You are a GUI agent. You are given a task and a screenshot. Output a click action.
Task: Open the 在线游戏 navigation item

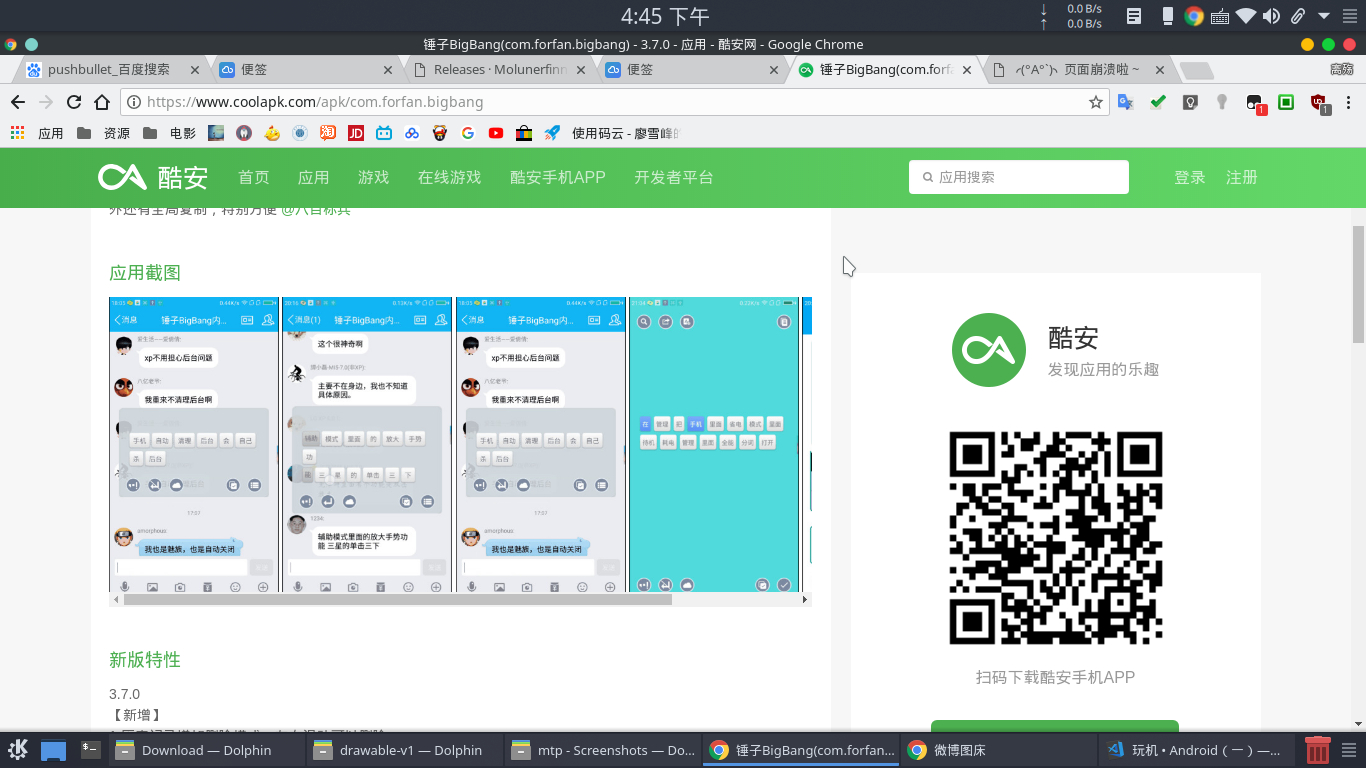[x=450, y=177]
